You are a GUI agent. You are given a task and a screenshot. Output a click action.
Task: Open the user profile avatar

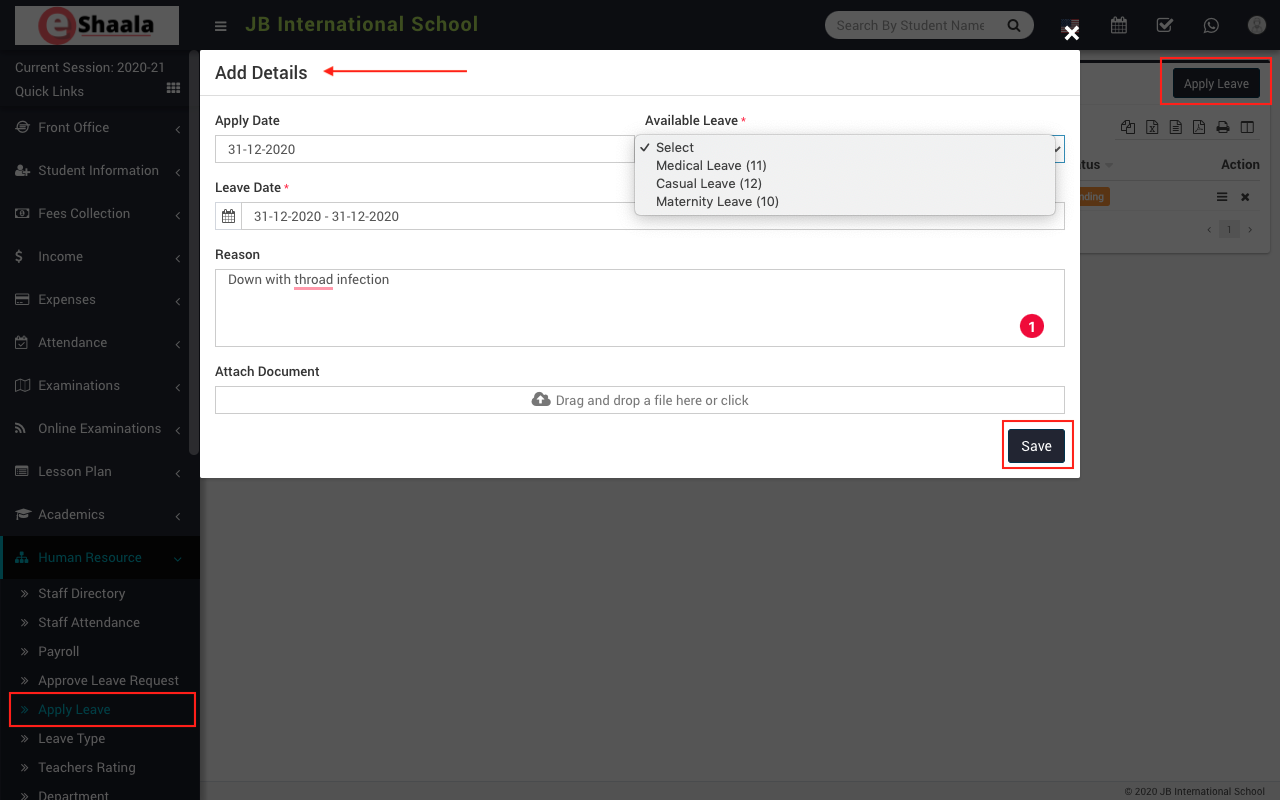pos(1257,26)
